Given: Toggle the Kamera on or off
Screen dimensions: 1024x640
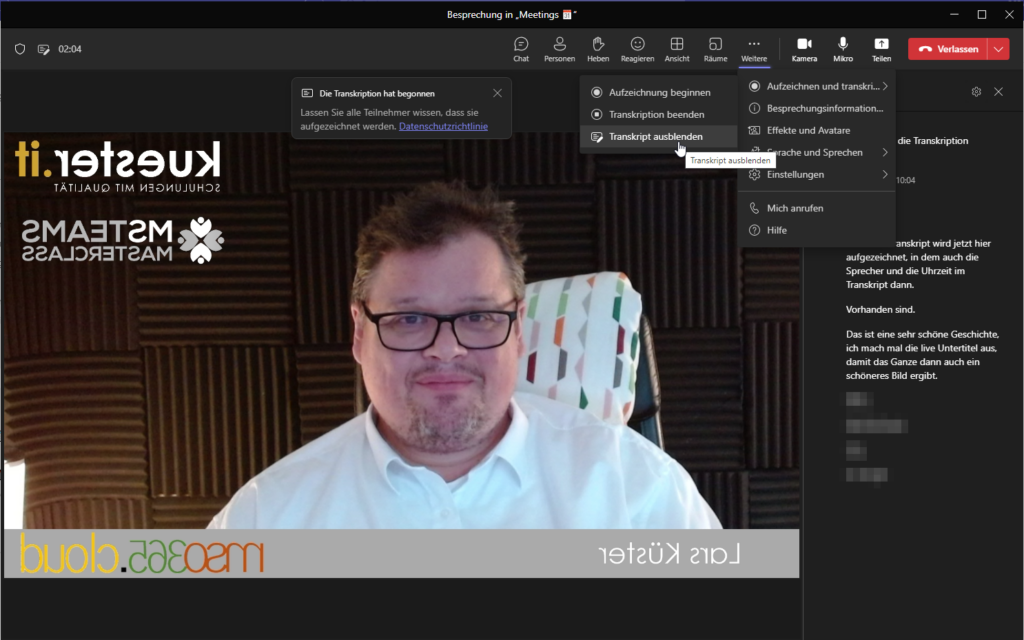Looking at the screenshot, I should pos(804,49).
